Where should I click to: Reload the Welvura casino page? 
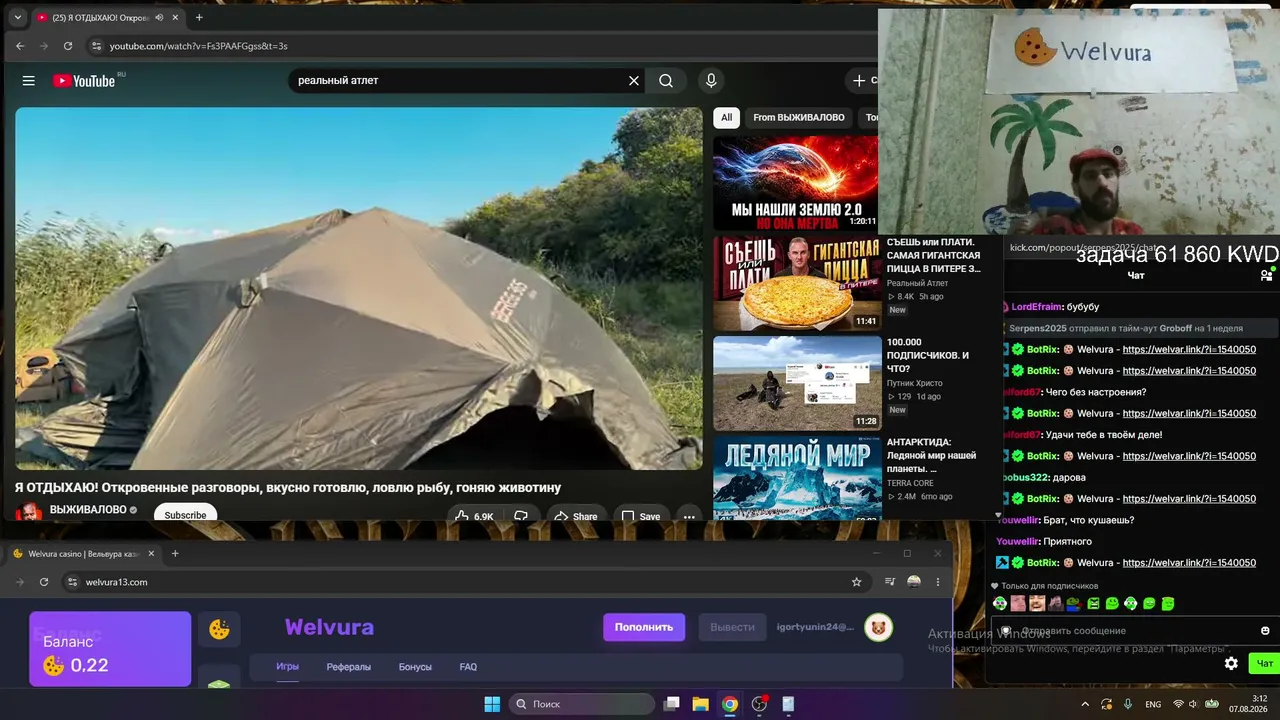(44, 582)
